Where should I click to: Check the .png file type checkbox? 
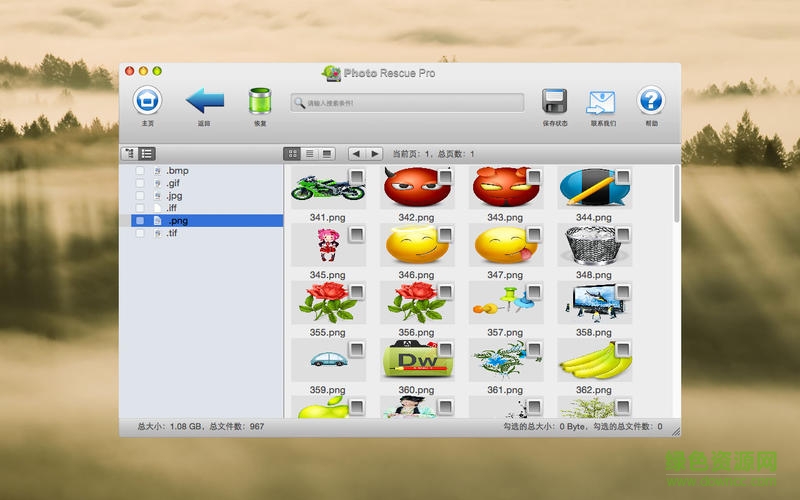140,220
